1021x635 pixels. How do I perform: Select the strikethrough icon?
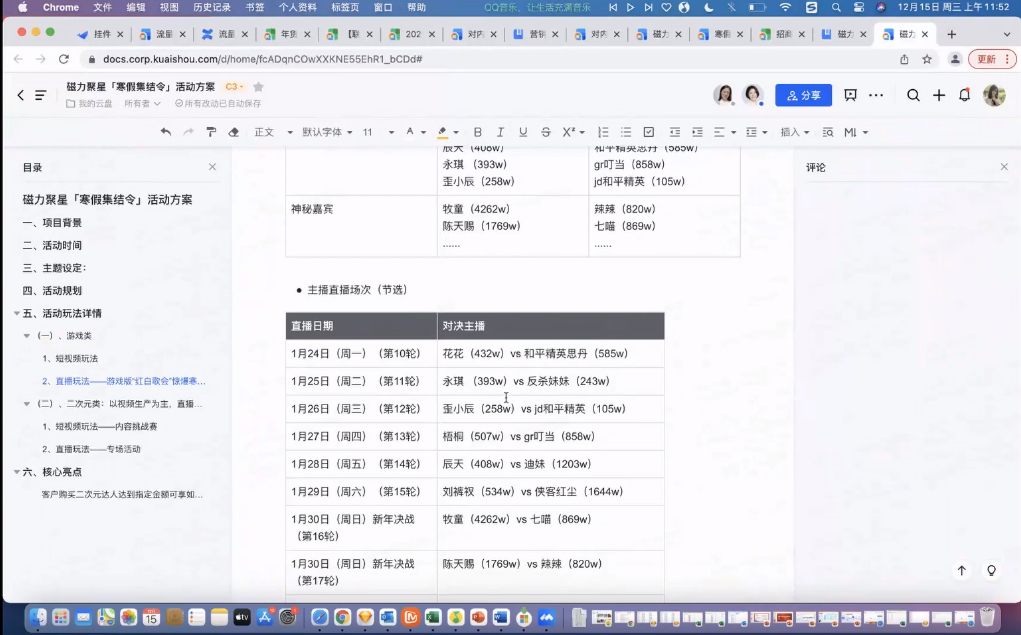[x=545, y=131]
